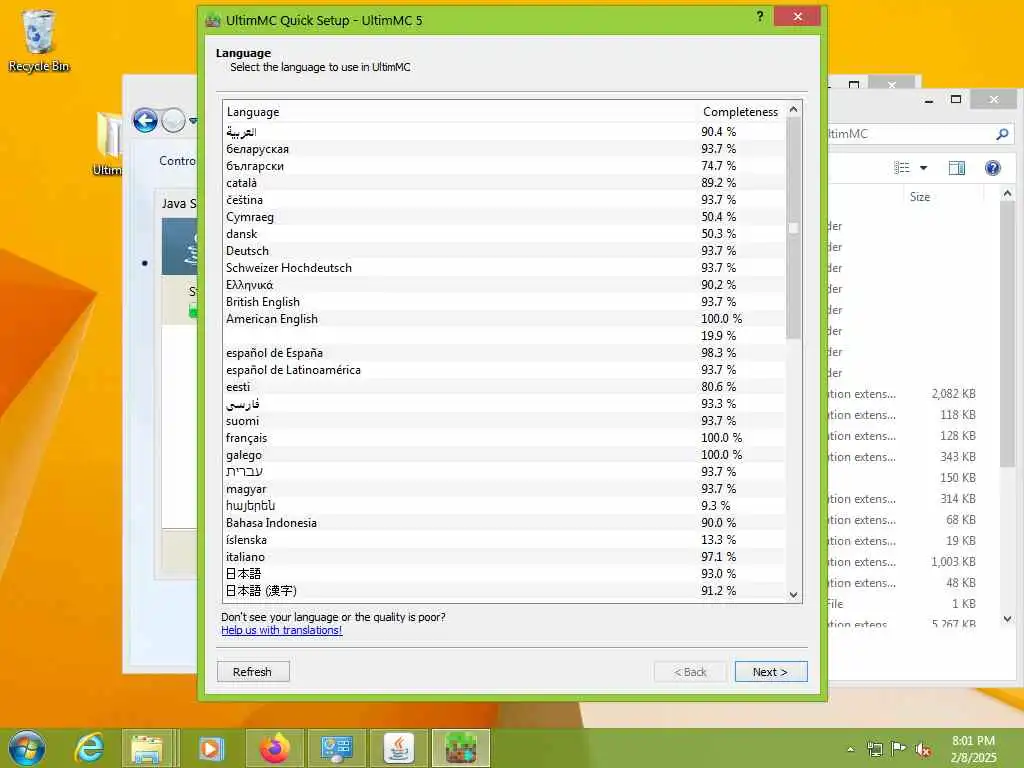Click the search magnifier in the Explorer window
This screenshot has height=768, width=1024.
point(1002,134)
